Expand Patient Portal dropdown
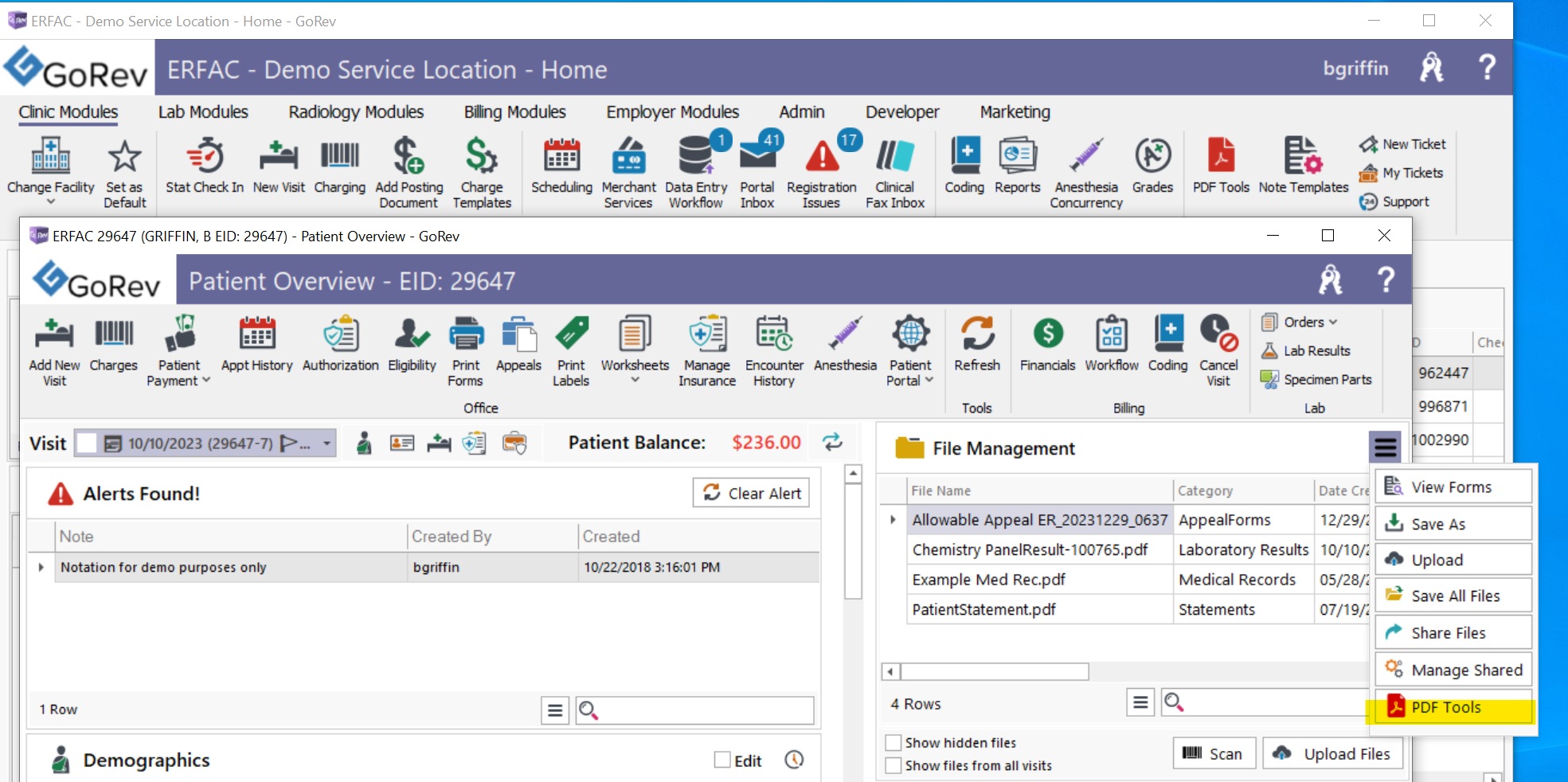This screenshot has width=1568, height=782. click(929, 381)
